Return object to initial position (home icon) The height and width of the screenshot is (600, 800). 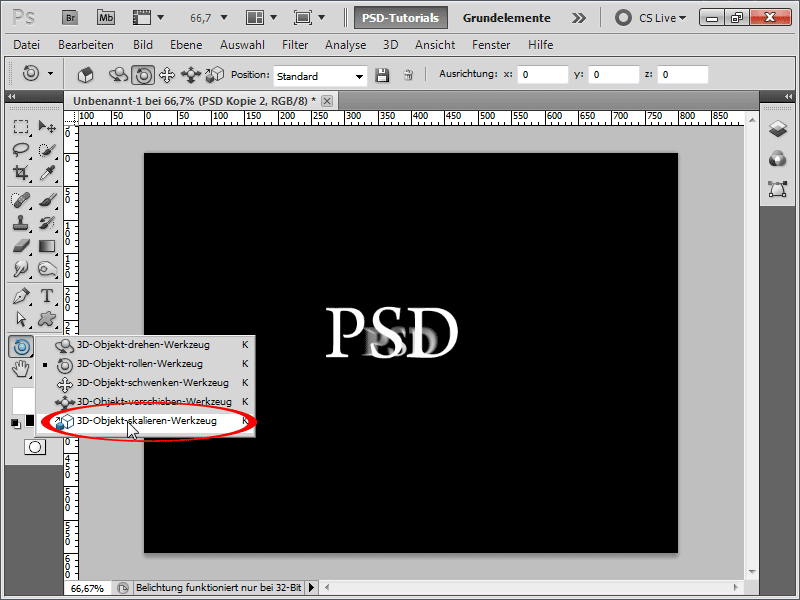pyautogui.click(x=85, y=75)
